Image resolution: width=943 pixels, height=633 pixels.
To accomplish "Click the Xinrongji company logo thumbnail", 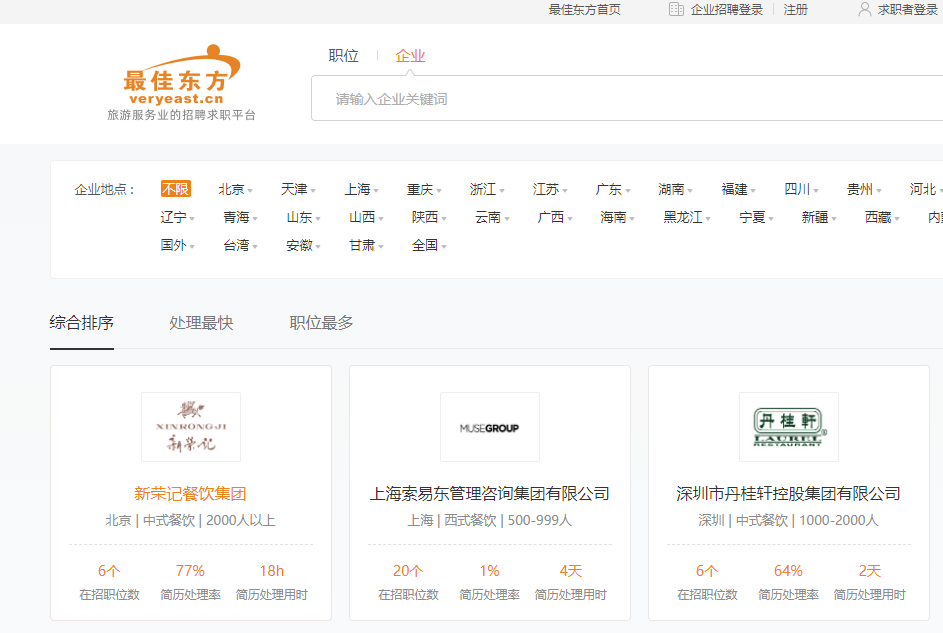I will (x=191, y=427).
